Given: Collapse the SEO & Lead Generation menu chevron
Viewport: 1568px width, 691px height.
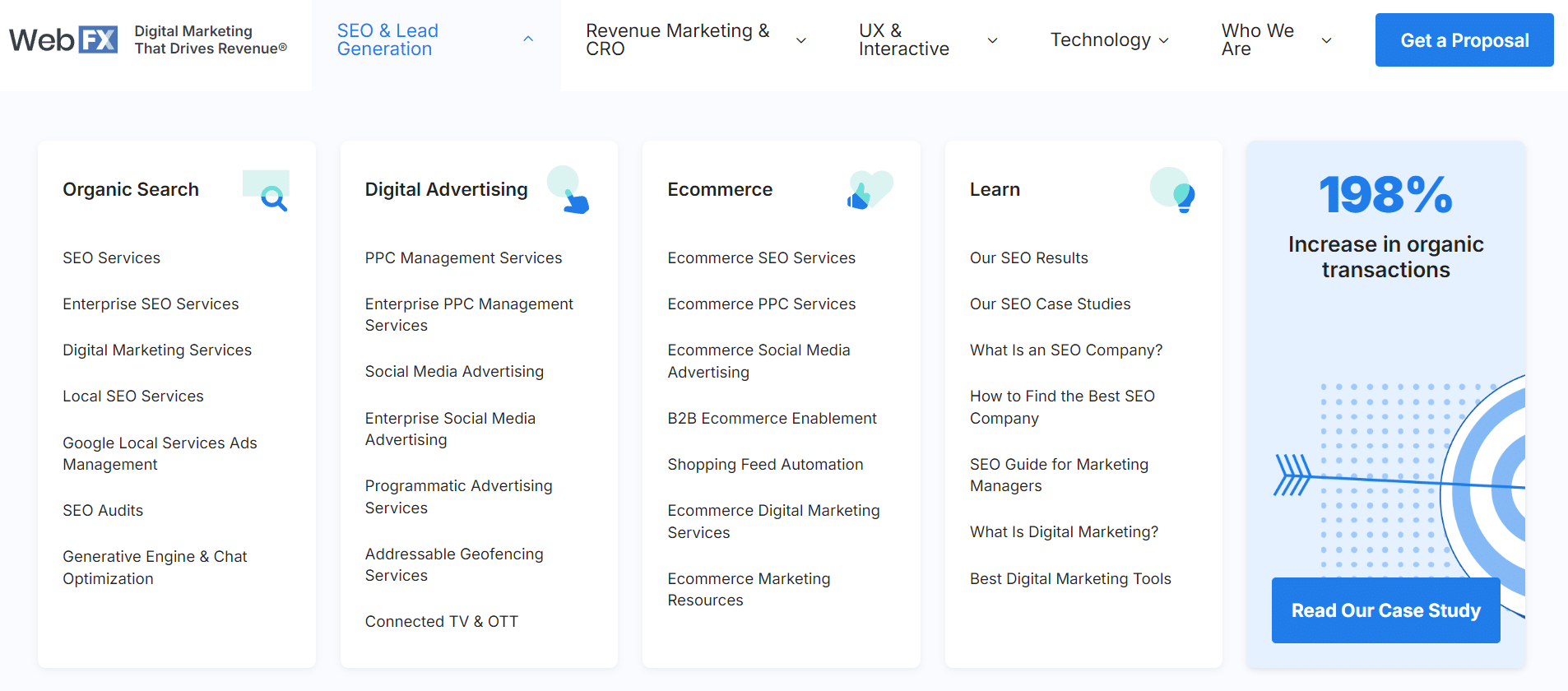Looking at the screenshot, I should pos(528,39).
